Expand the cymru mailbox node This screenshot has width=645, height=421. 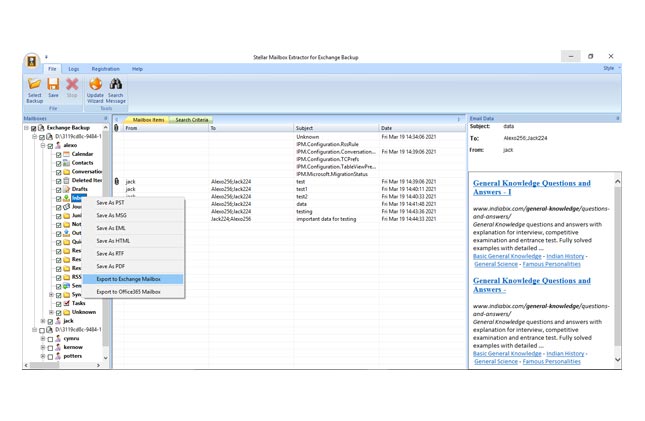click(x=43, y=338)
